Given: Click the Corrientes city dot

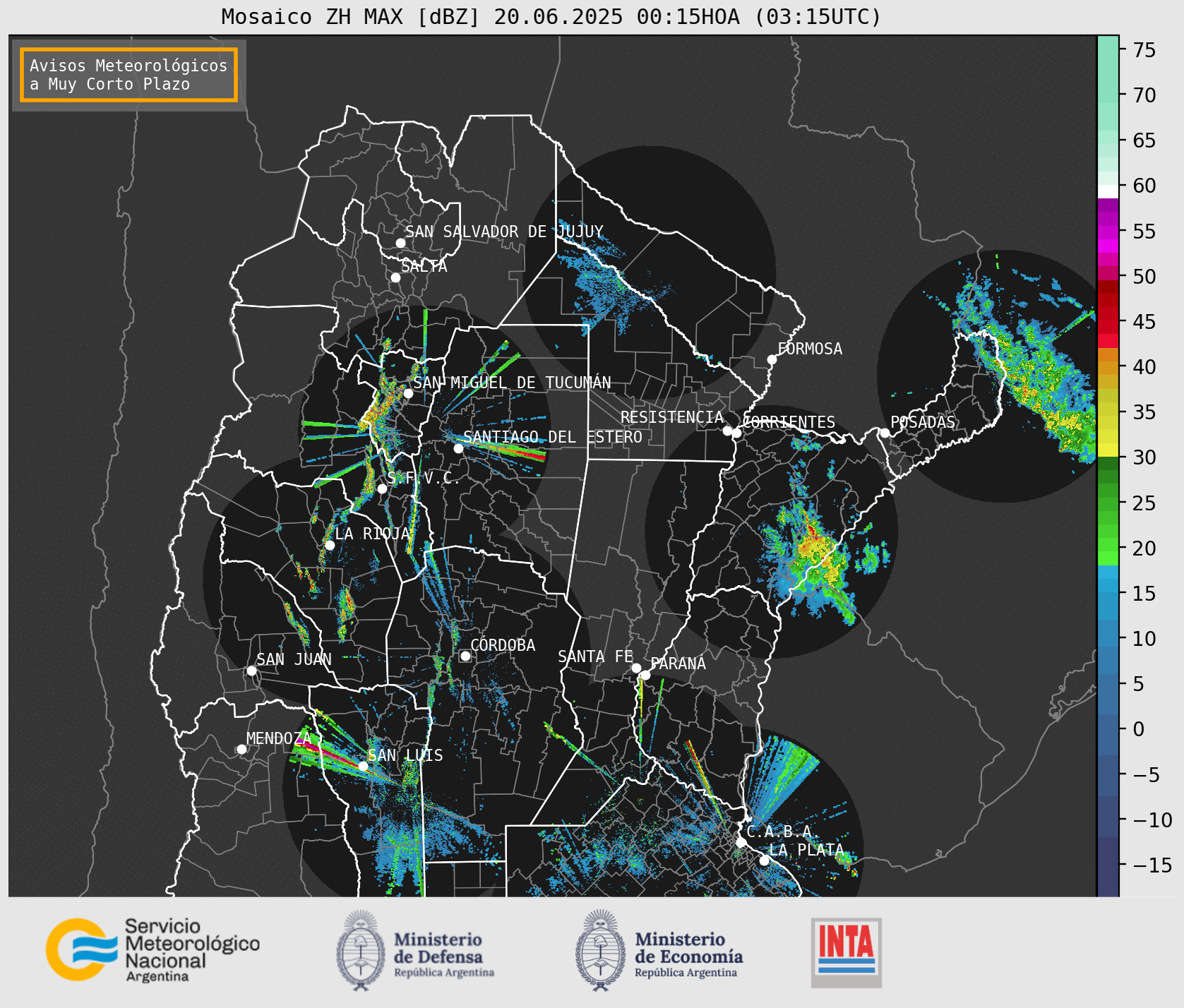Looking at the screenshot, I should click(x=736, y=433).
